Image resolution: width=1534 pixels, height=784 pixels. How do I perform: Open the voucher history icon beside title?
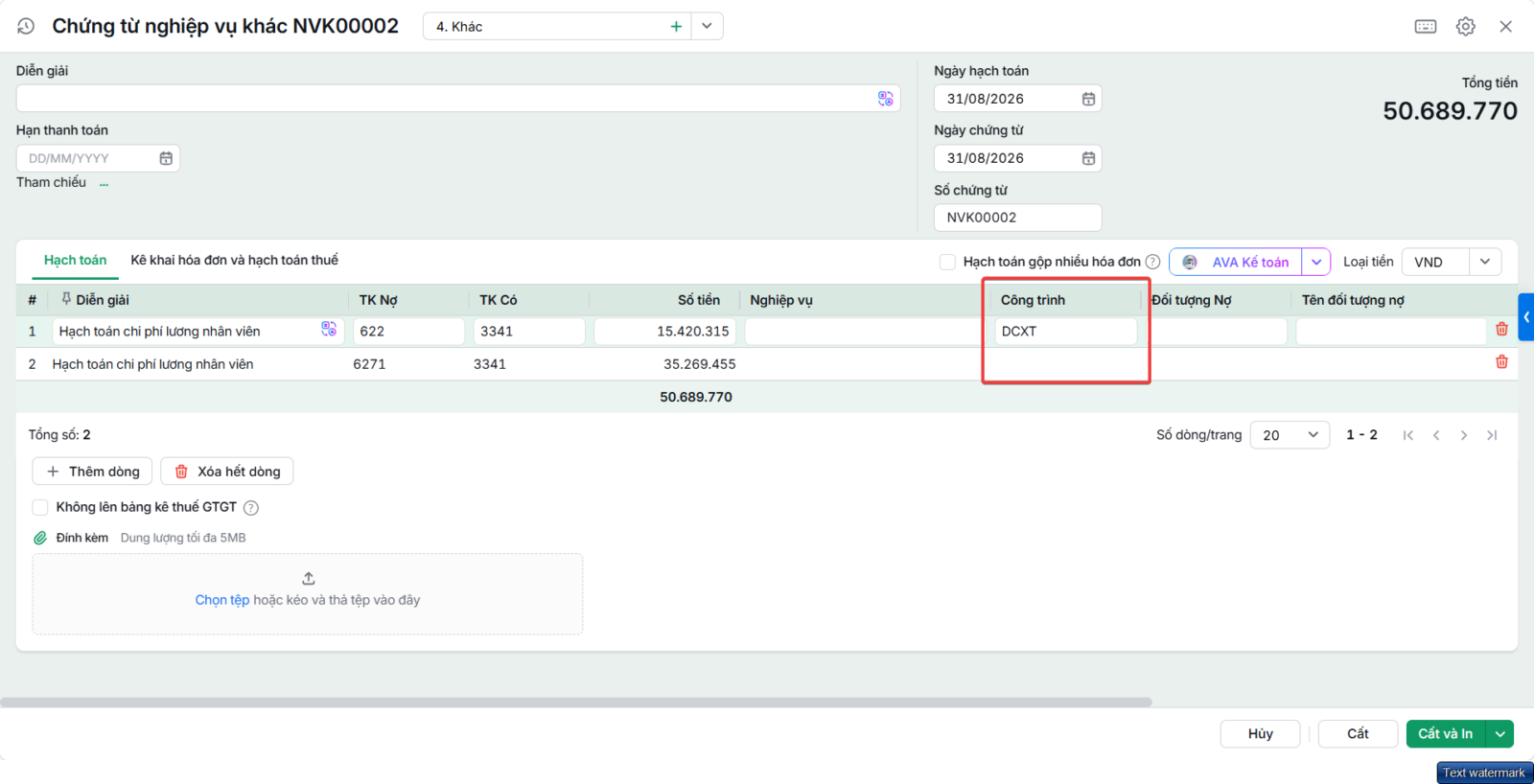pyautogui.click(x=26, y=26)
